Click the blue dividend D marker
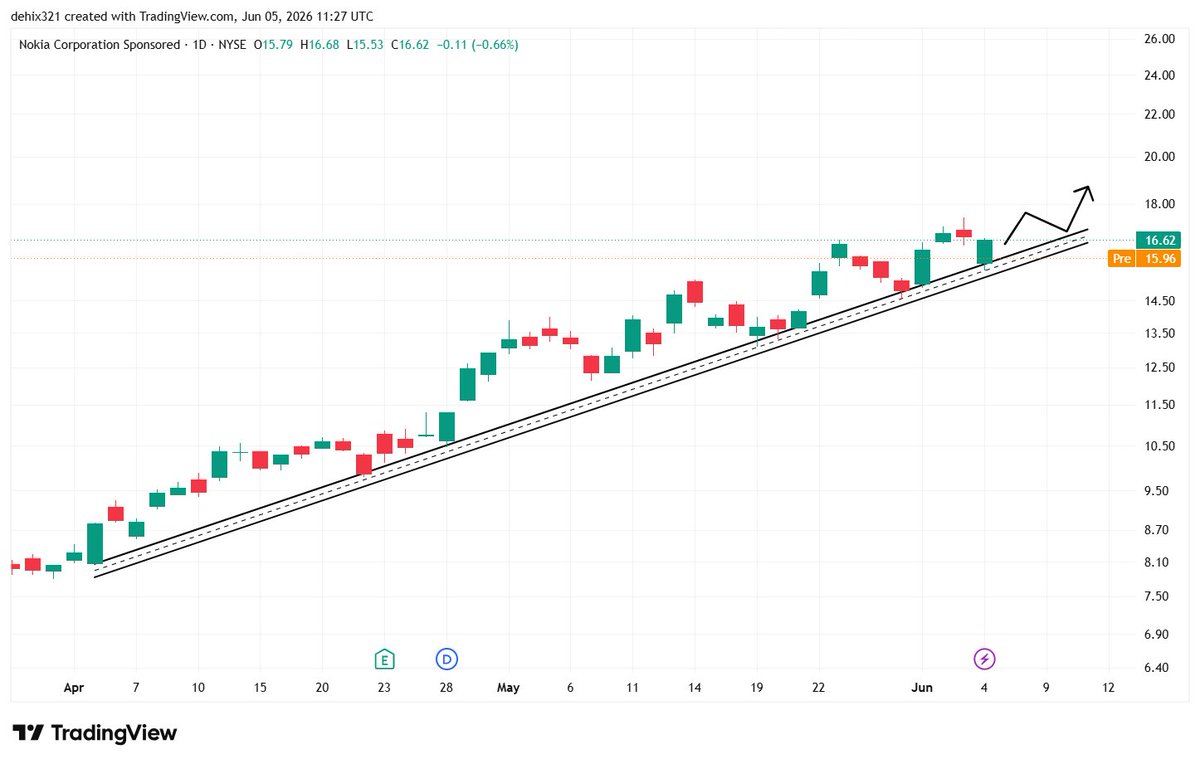Image resolution: width=1200 pixels, height=764 pixels. click(447, 659)
